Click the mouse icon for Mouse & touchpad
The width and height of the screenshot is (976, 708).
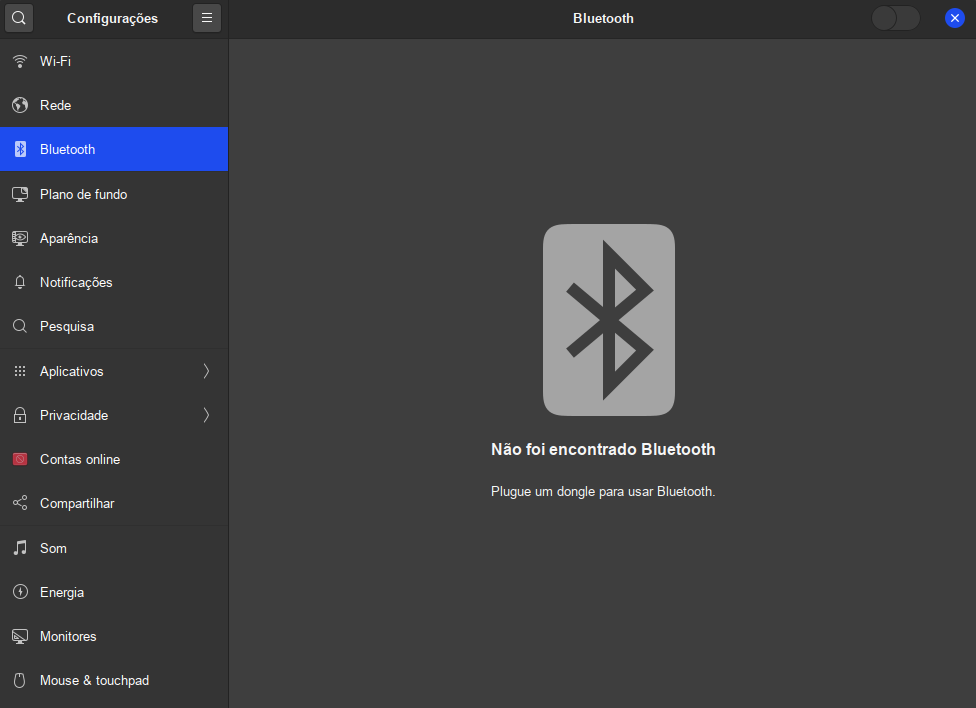20,680
